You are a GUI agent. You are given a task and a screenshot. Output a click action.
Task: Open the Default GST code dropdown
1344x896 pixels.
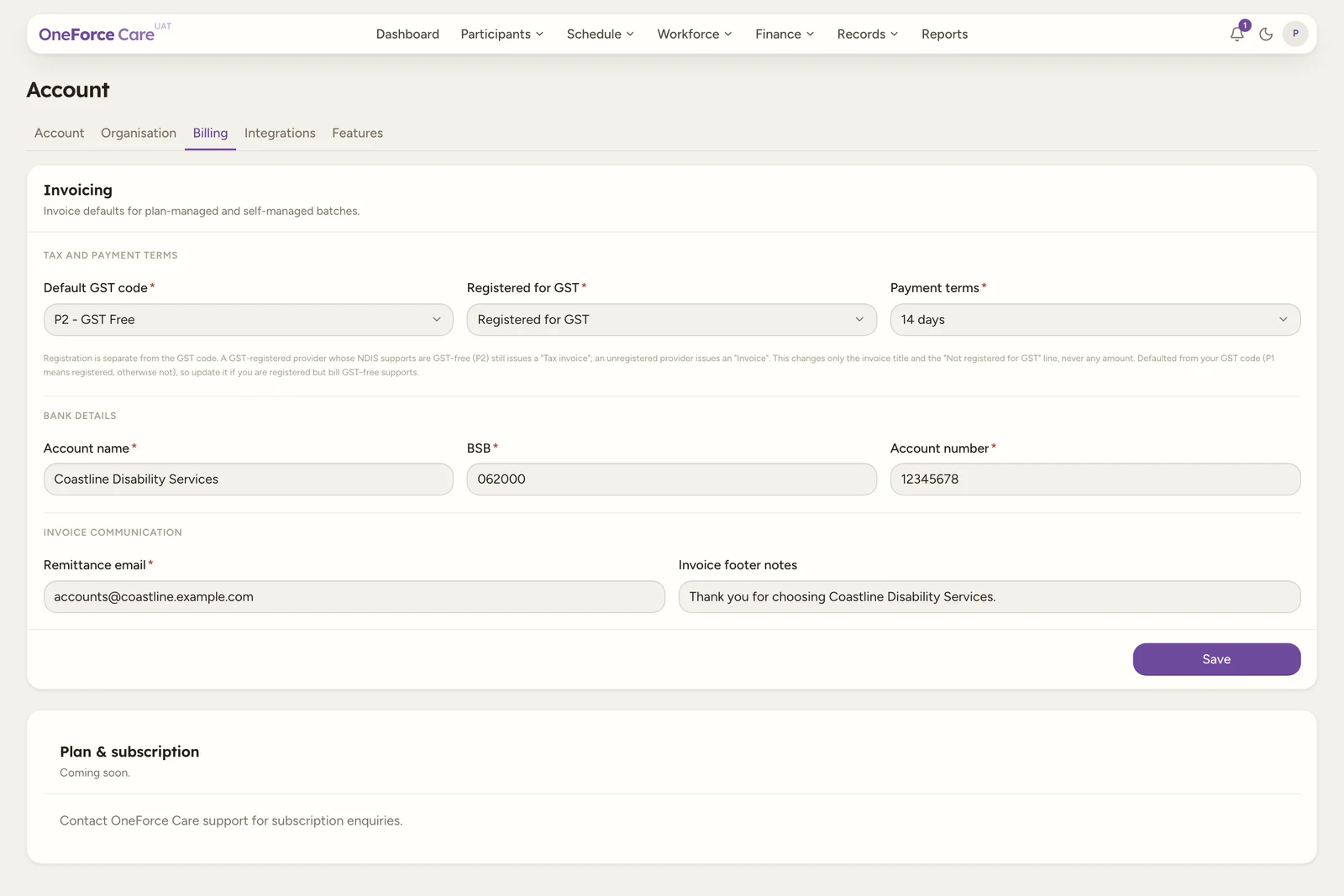point(249,320)
